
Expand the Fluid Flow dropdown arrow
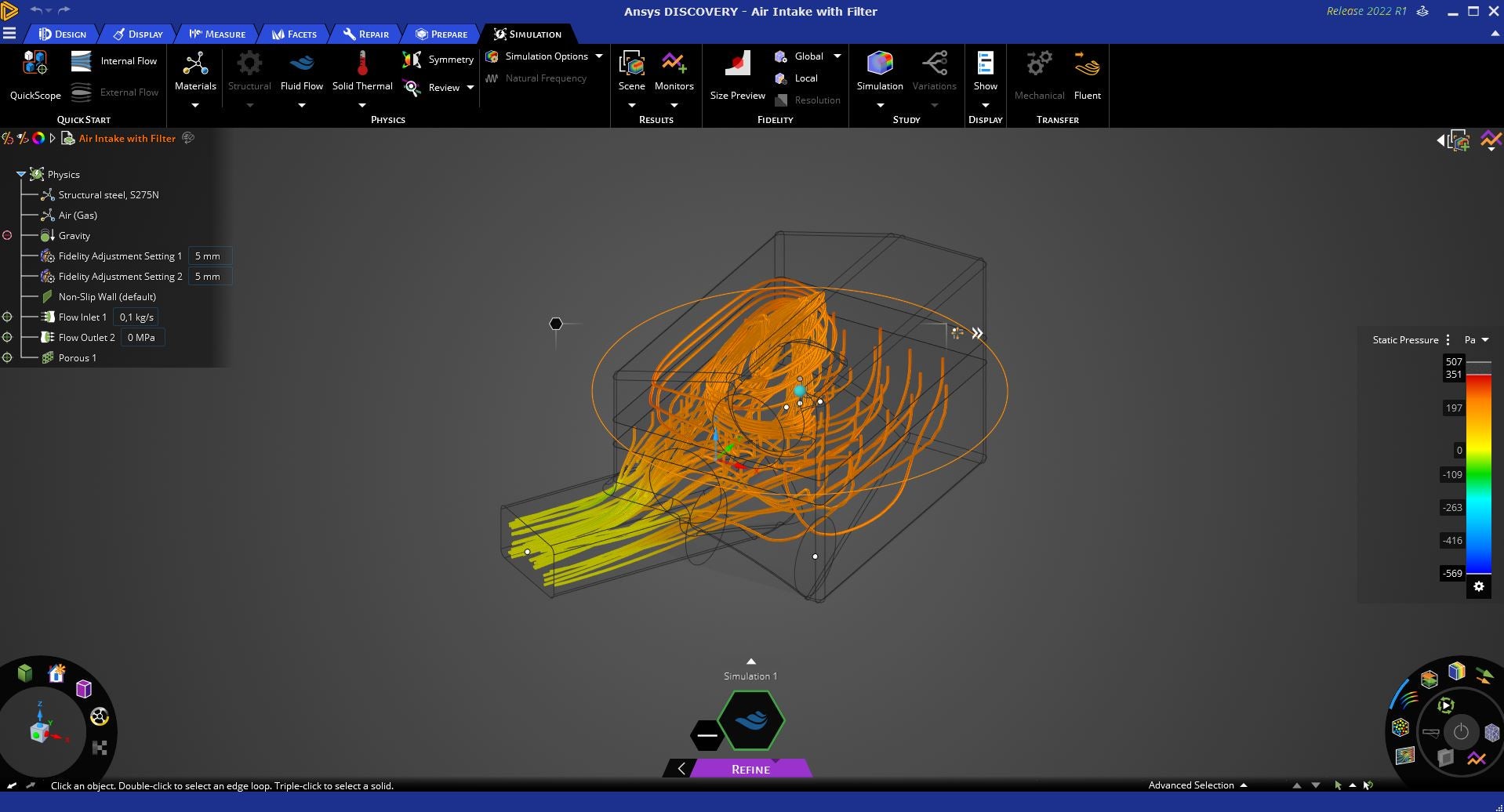click(302, 105)
